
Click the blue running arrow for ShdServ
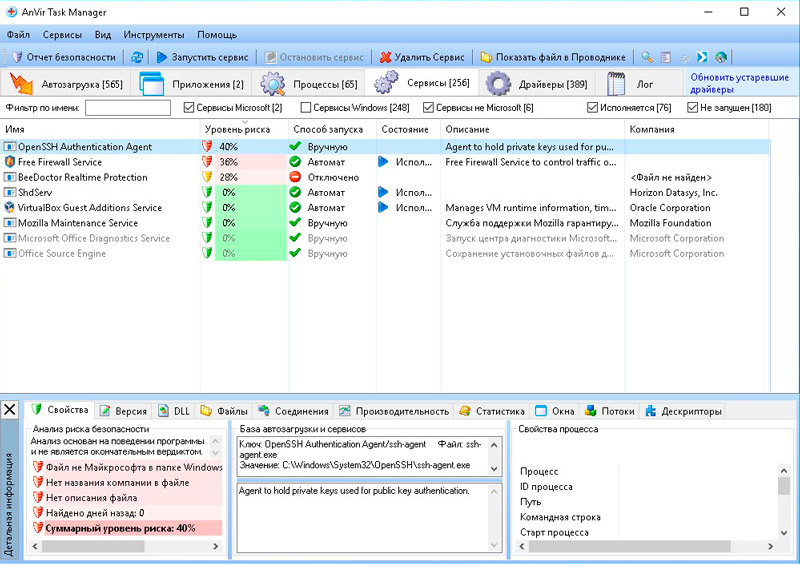click(x=383, y=192)
